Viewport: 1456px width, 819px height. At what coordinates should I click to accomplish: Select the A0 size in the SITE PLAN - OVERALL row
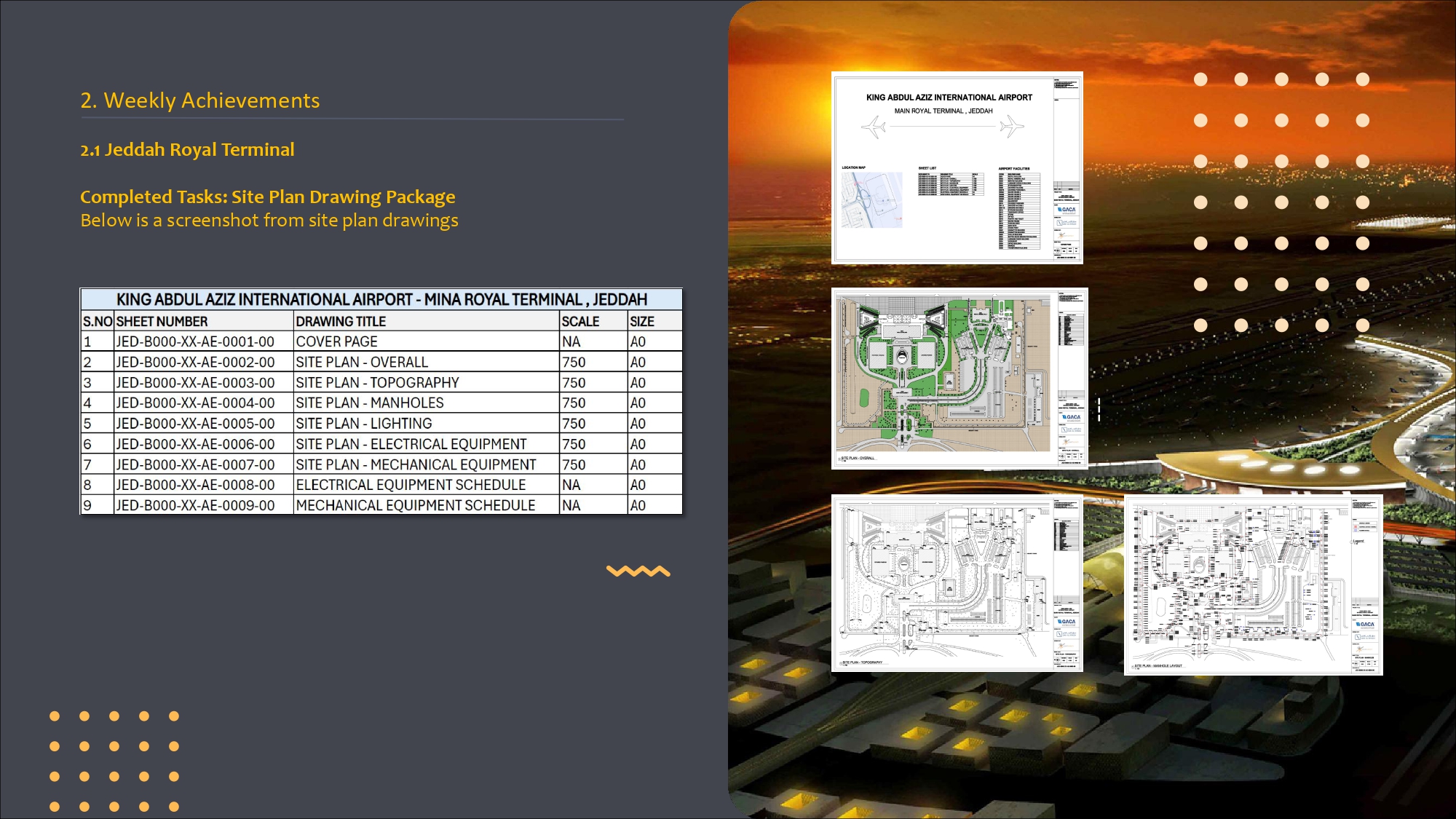(x=655, y=362)
